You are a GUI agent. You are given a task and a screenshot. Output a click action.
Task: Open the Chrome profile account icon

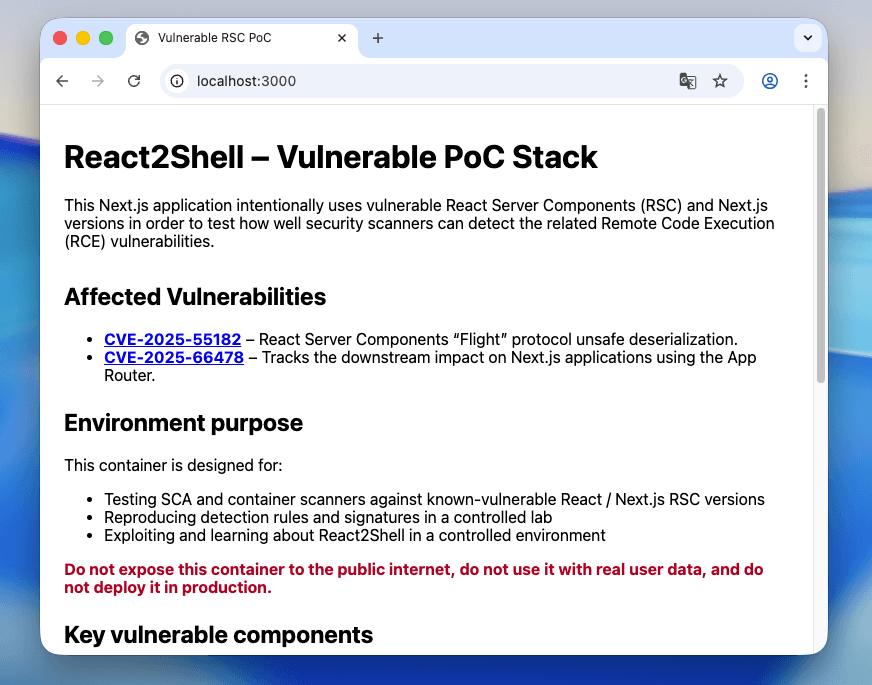click(x=769, y=81)
